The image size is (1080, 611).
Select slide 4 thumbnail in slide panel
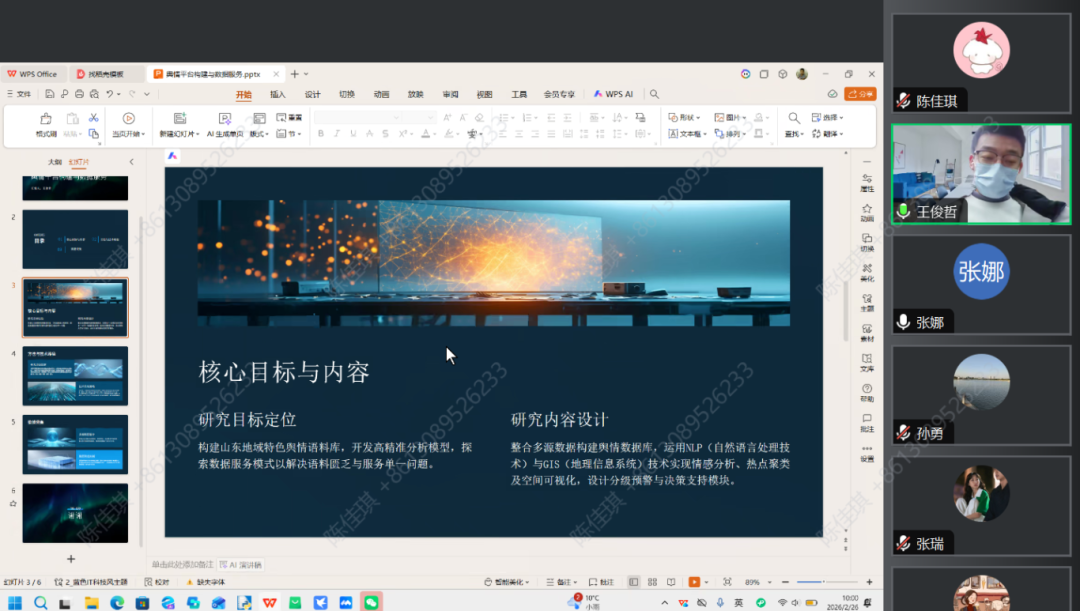(75, 376)
